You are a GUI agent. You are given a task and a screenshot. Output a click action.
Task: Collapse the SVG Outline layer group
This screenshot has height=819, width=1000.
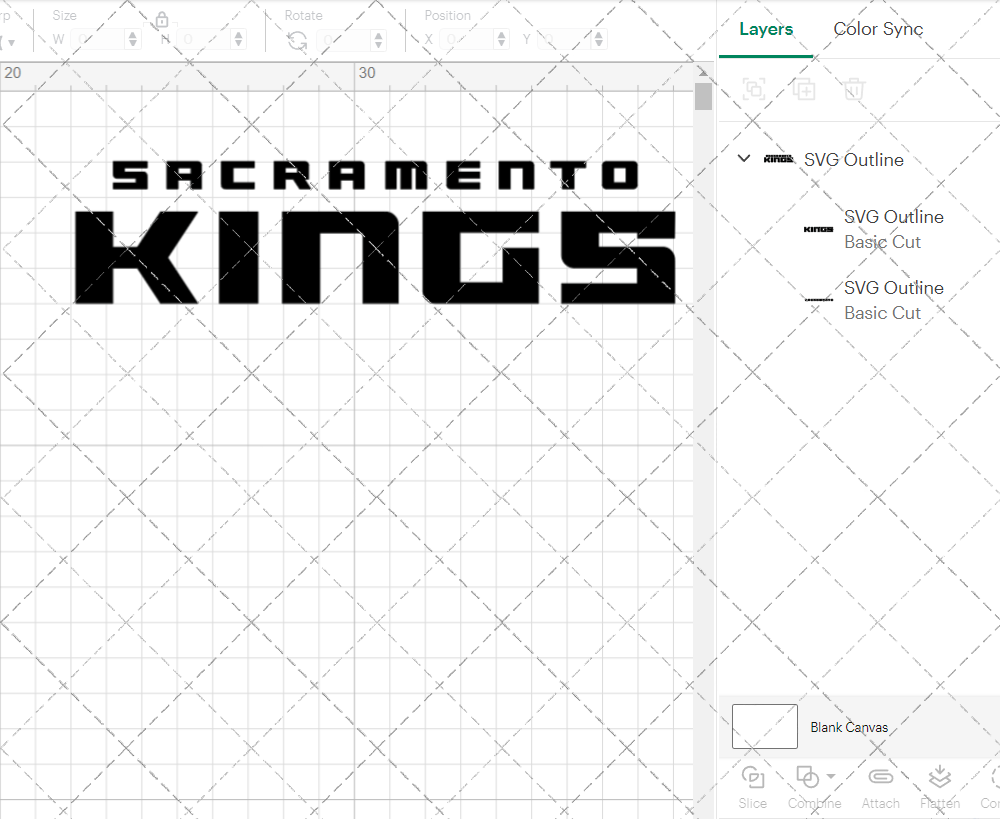tap(743, 158)
